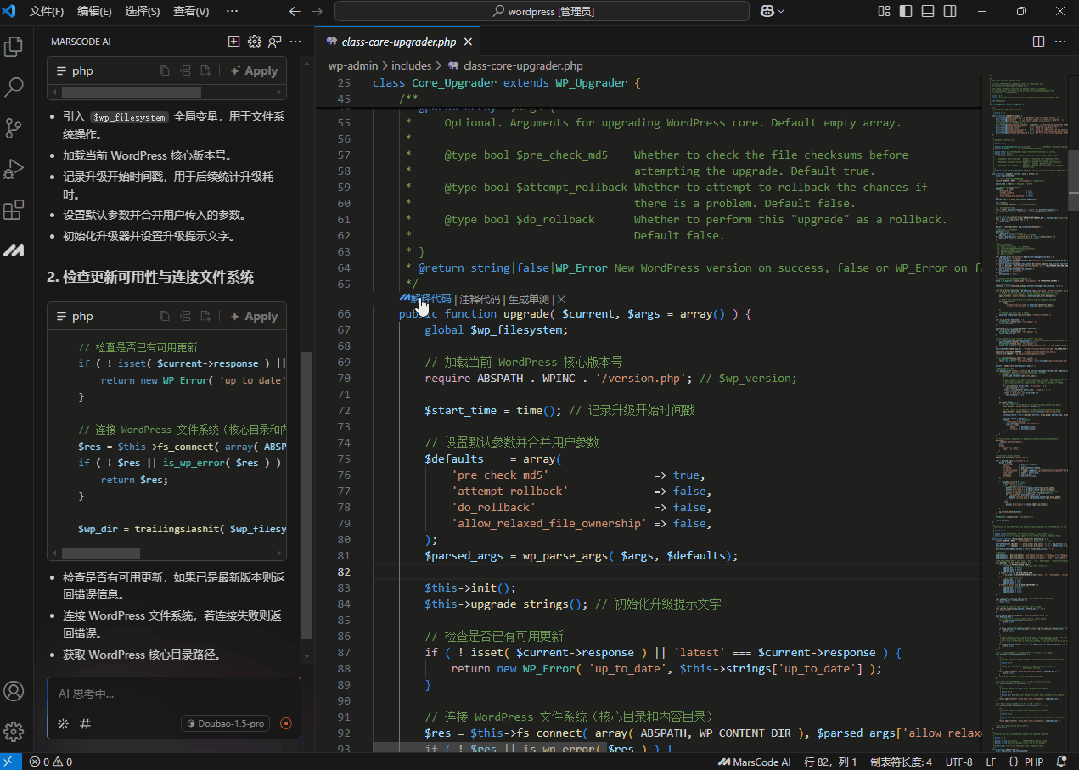
Task: Open class-core-upgrader.php breadcrumb
Action: click(x=522, y=66)
